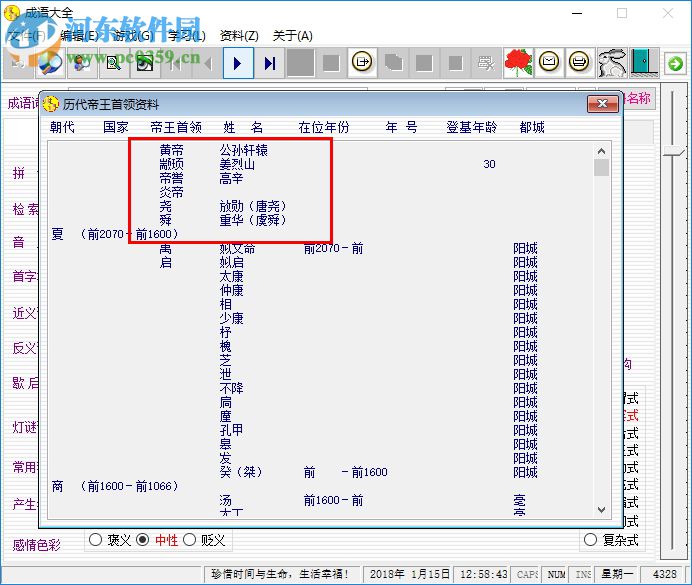Viewport: 692px width, 585px height.
Task: Select the 不降 row
Action: pos(231,388)
